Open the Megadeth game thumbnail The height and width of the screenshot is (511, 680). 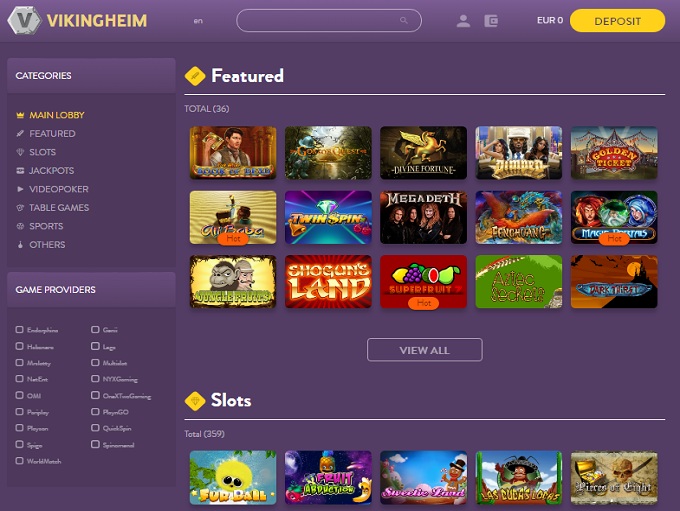(x=423, y=217)
